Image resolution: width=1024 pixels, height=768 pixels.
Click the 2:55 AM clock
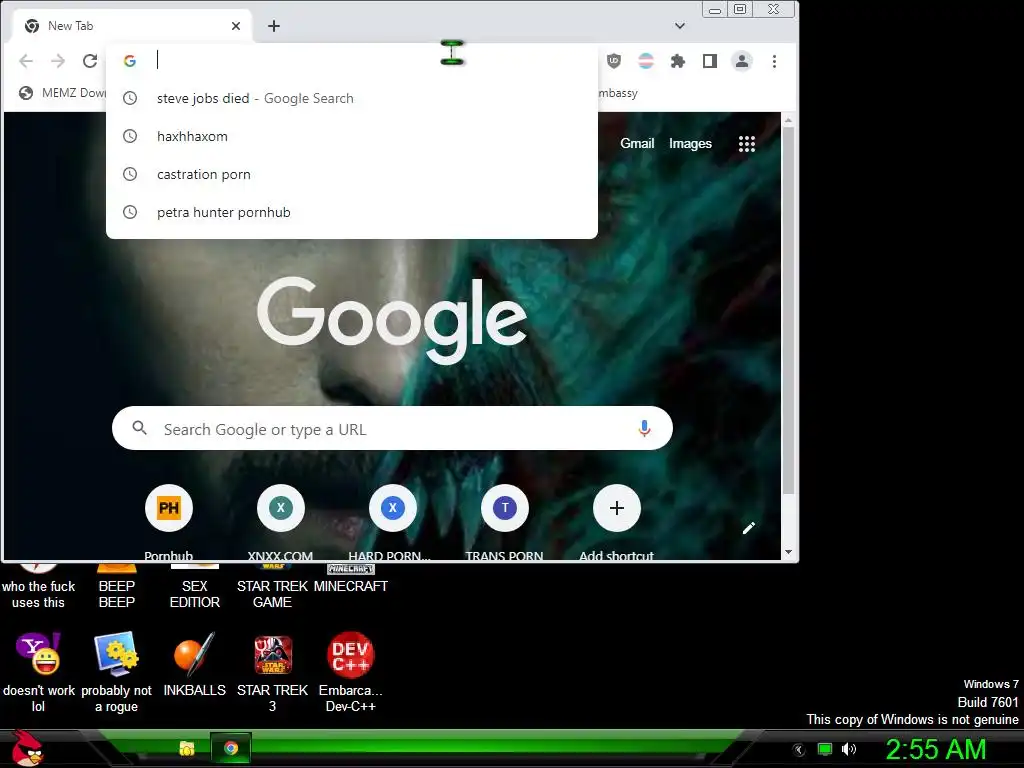tap(936, 749)
